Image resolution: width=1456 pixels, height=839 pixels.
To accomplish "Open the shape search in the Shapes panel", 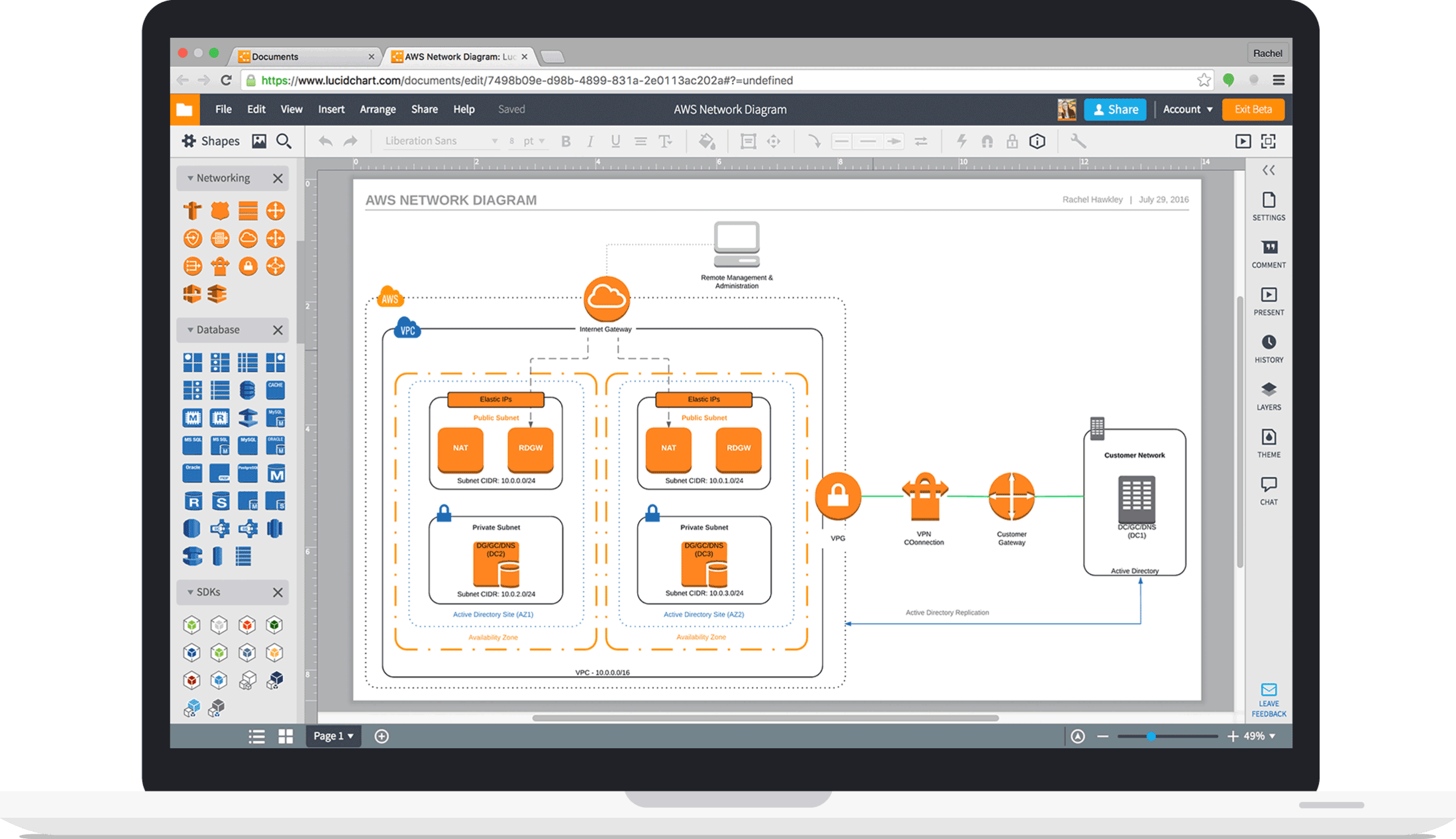I will coord(284,140).
